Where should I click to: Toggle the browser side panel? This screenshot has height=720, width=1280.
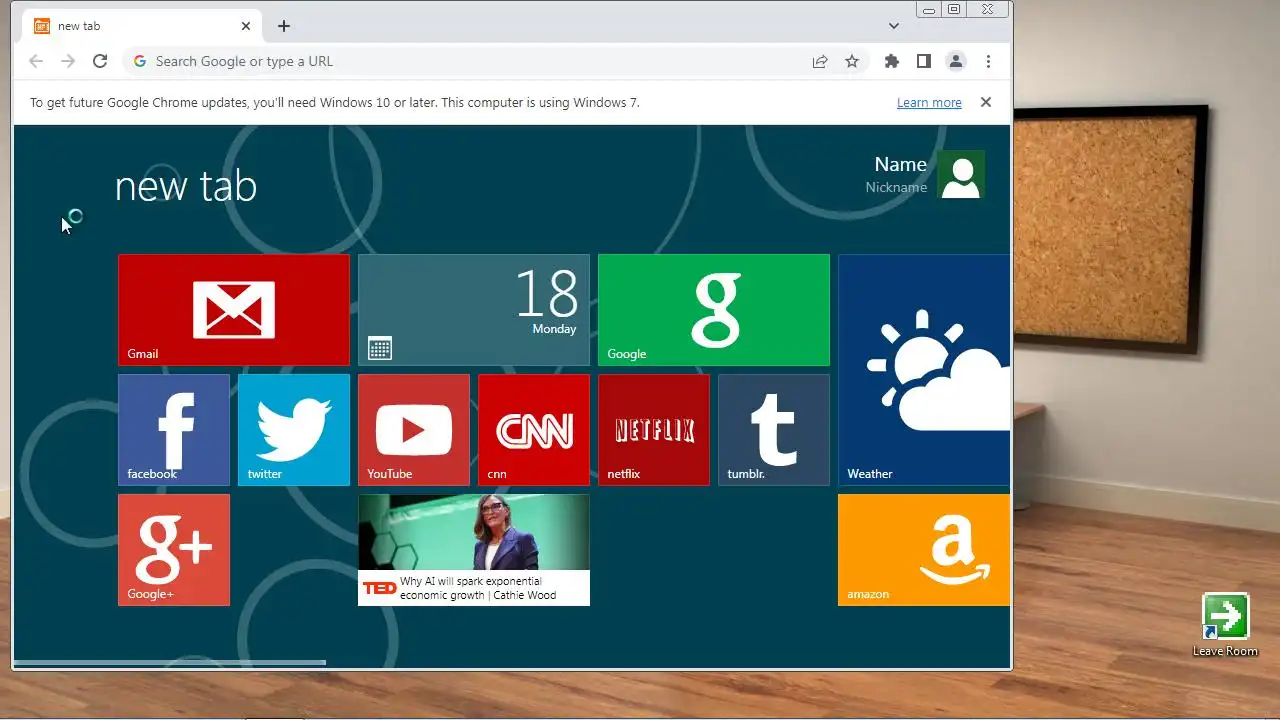click(924, 61)
